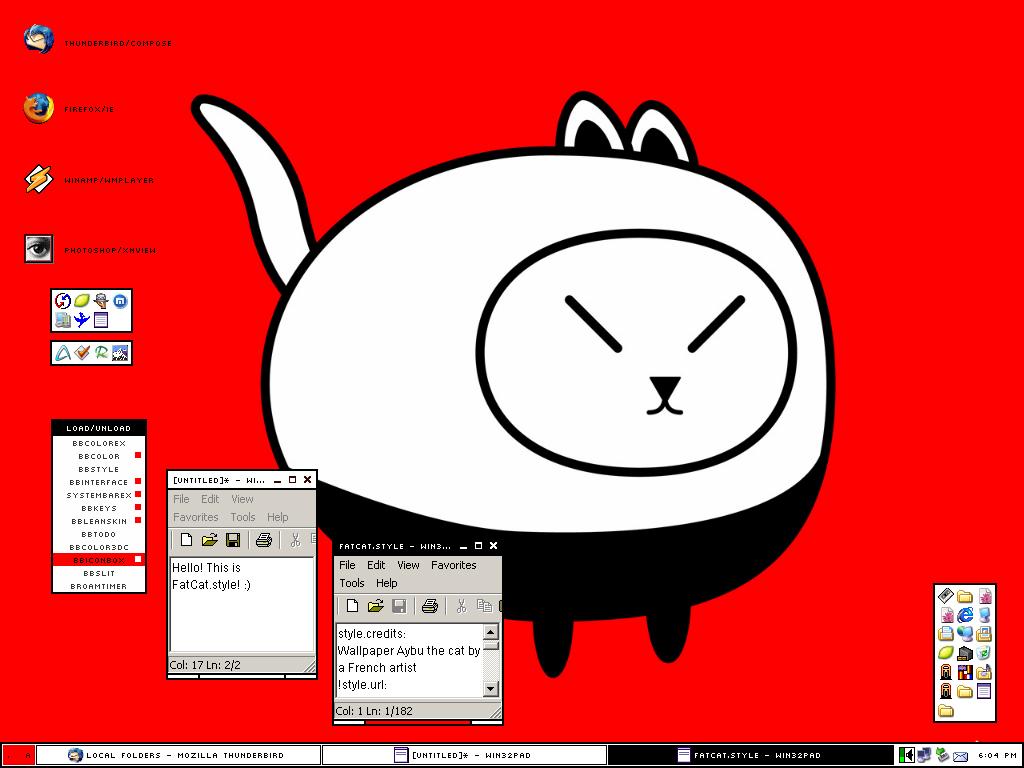Open Favorites menu in fatcat.style window
The image size is (1024, 768).
point(454,565)
